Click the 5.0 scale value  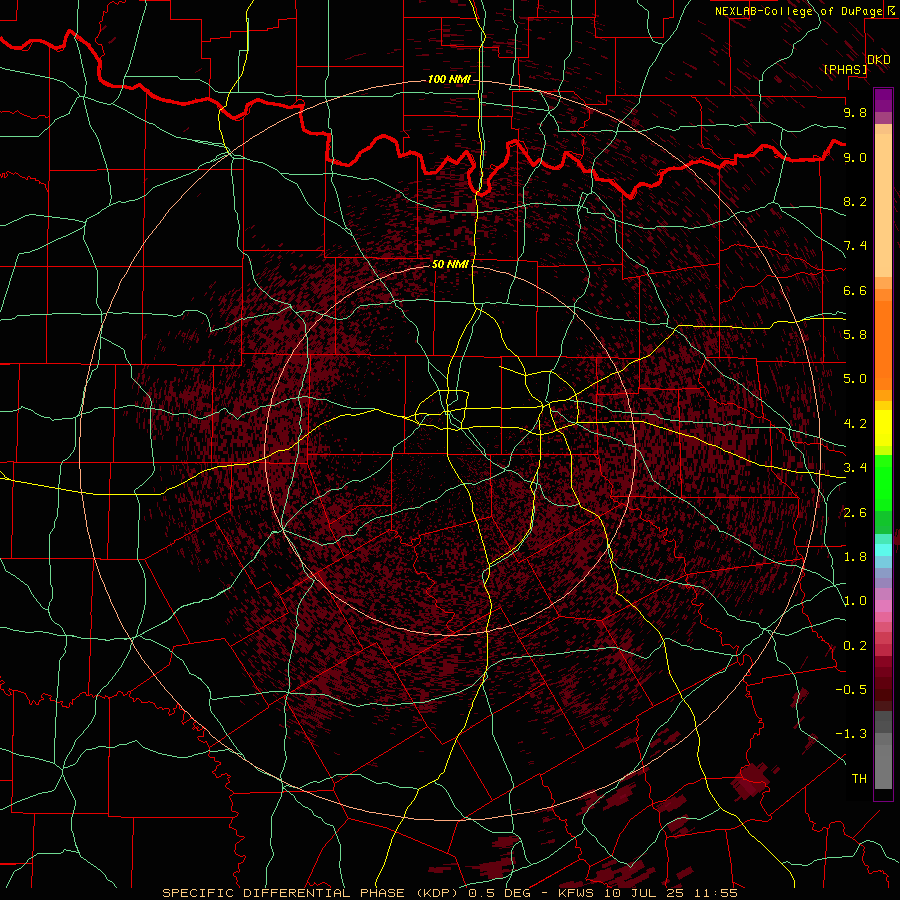(855, 379)
